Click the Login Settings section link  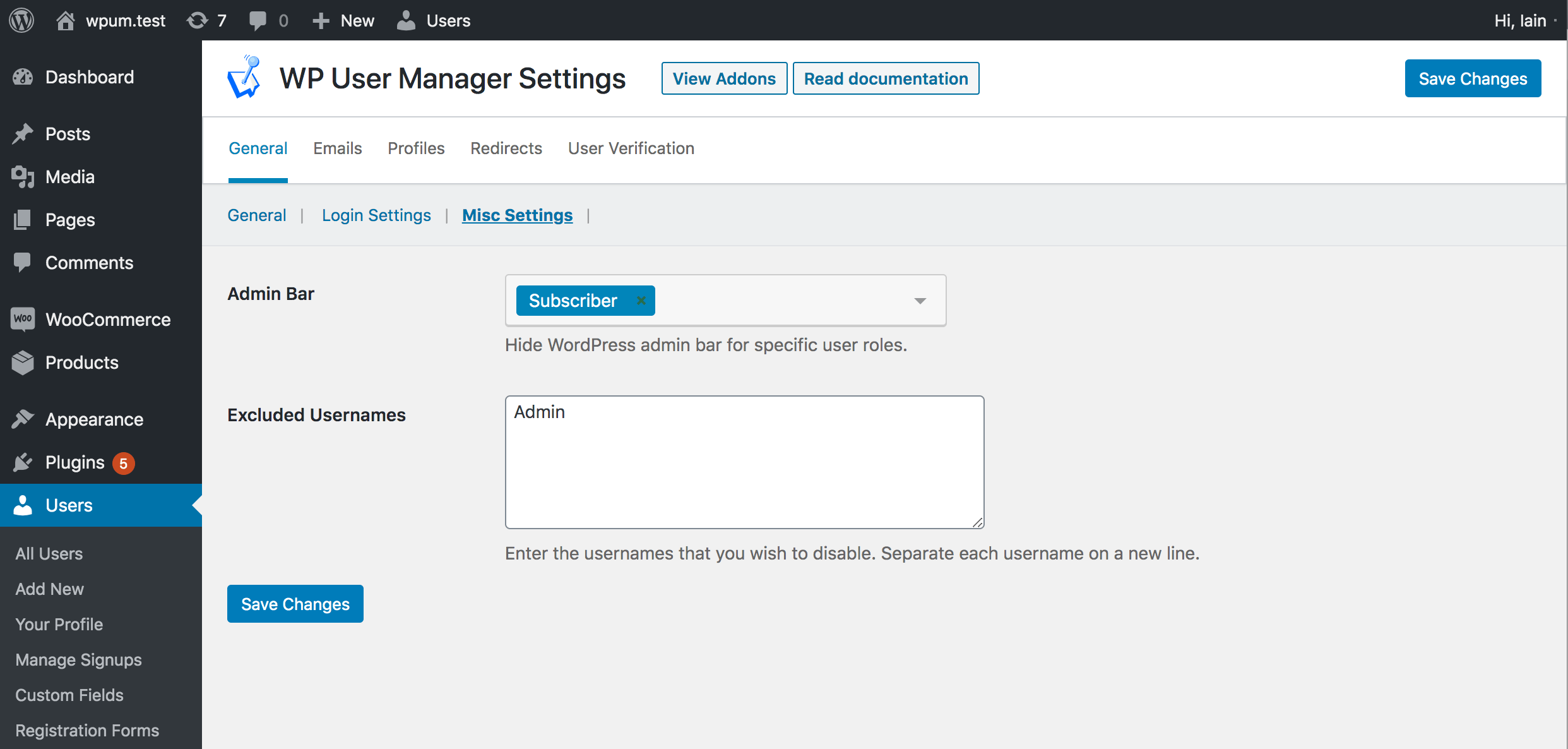(375, 215)
